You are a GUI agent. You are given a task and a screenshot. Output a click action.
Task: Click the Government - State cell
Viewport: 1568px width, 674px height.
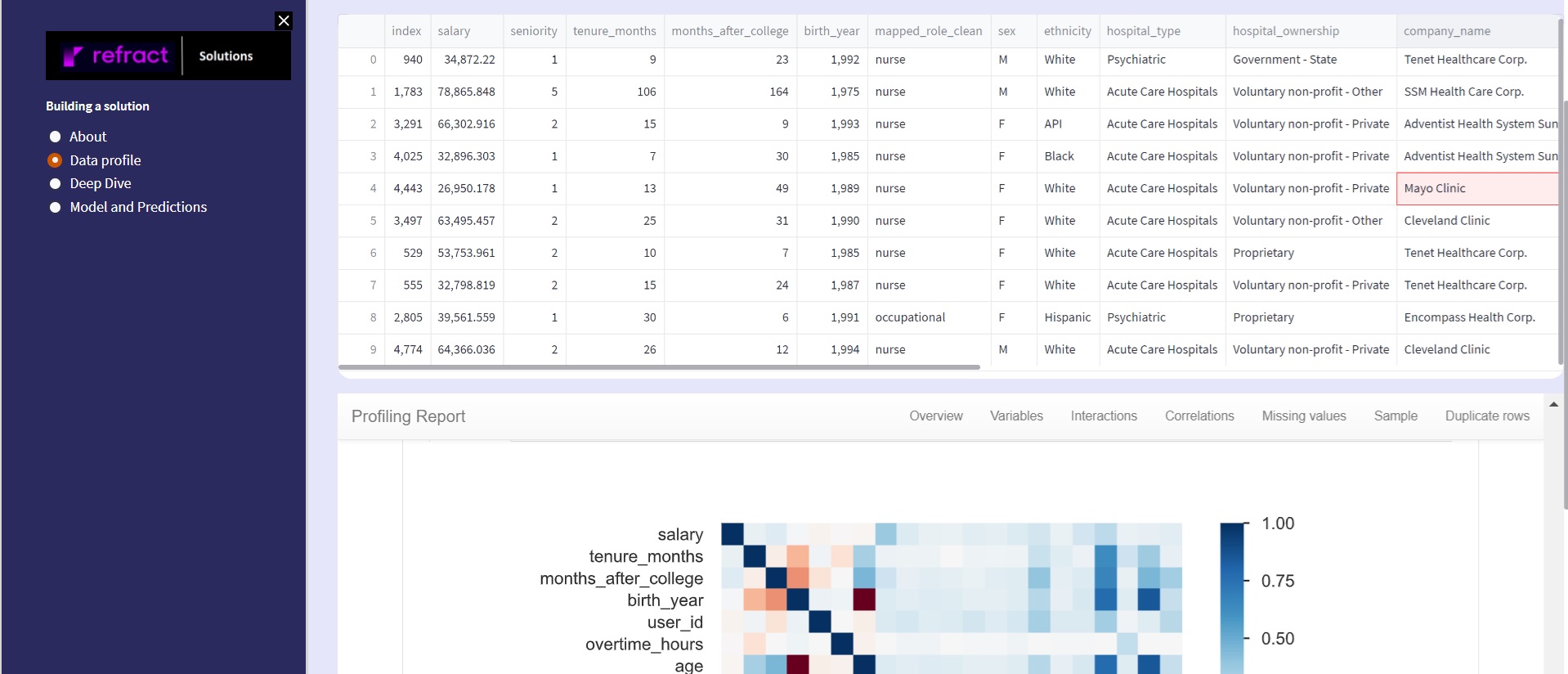pos(1311,60)
